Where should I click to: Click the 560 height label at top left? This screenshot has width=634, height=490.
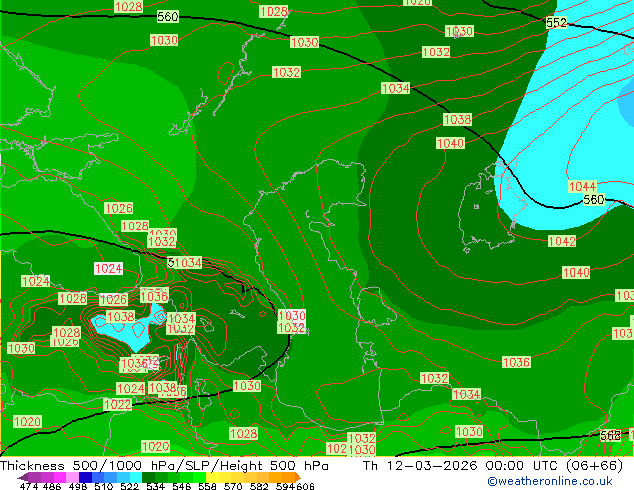(167, 17)
